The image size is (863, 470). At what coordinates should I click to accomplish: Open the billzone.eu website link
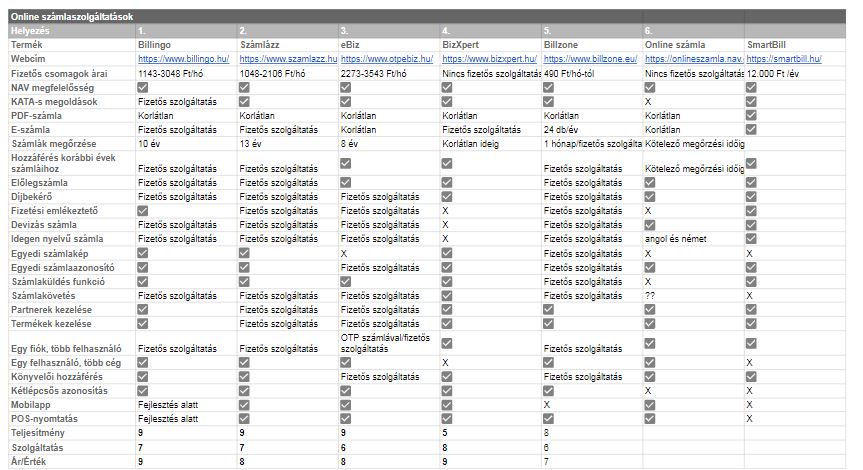pos(586,60)
